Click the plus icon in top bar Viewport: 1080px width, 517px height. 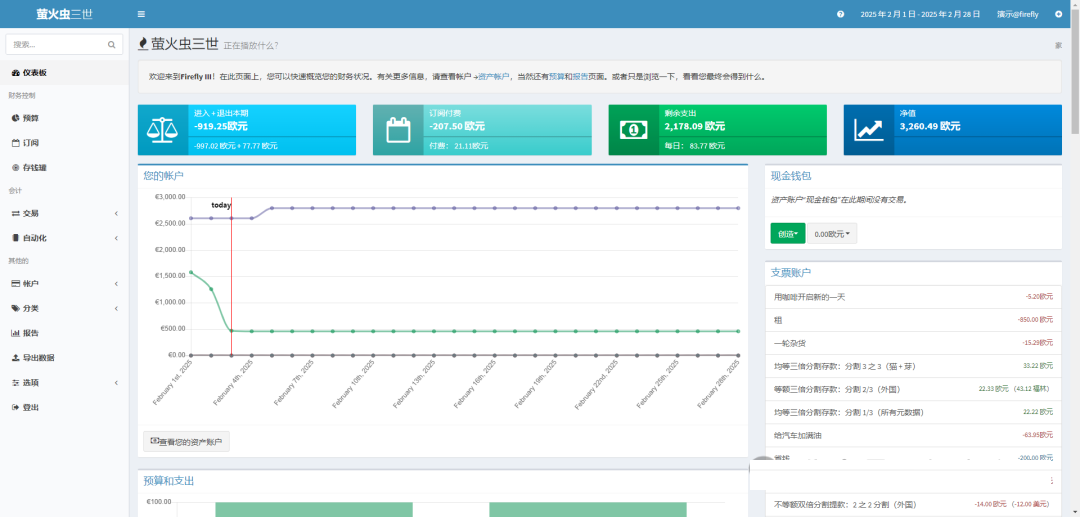click(x=1058, y=14)
